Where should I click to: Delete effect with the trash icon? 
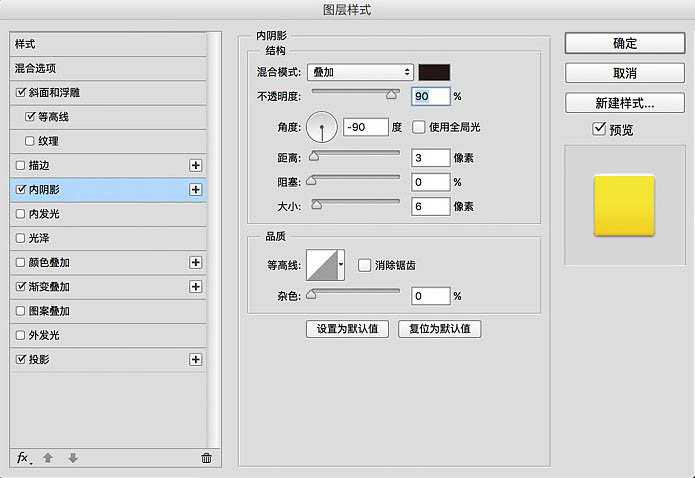pyautogui.click(x=206, y=458)
